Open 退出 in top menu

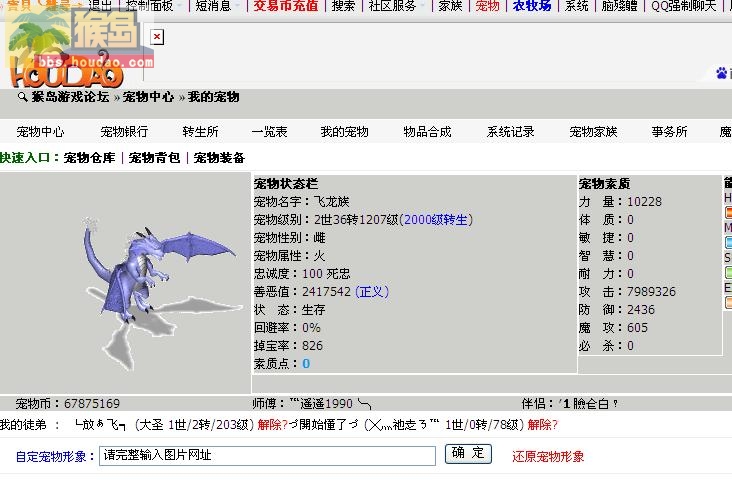point(100,5)
